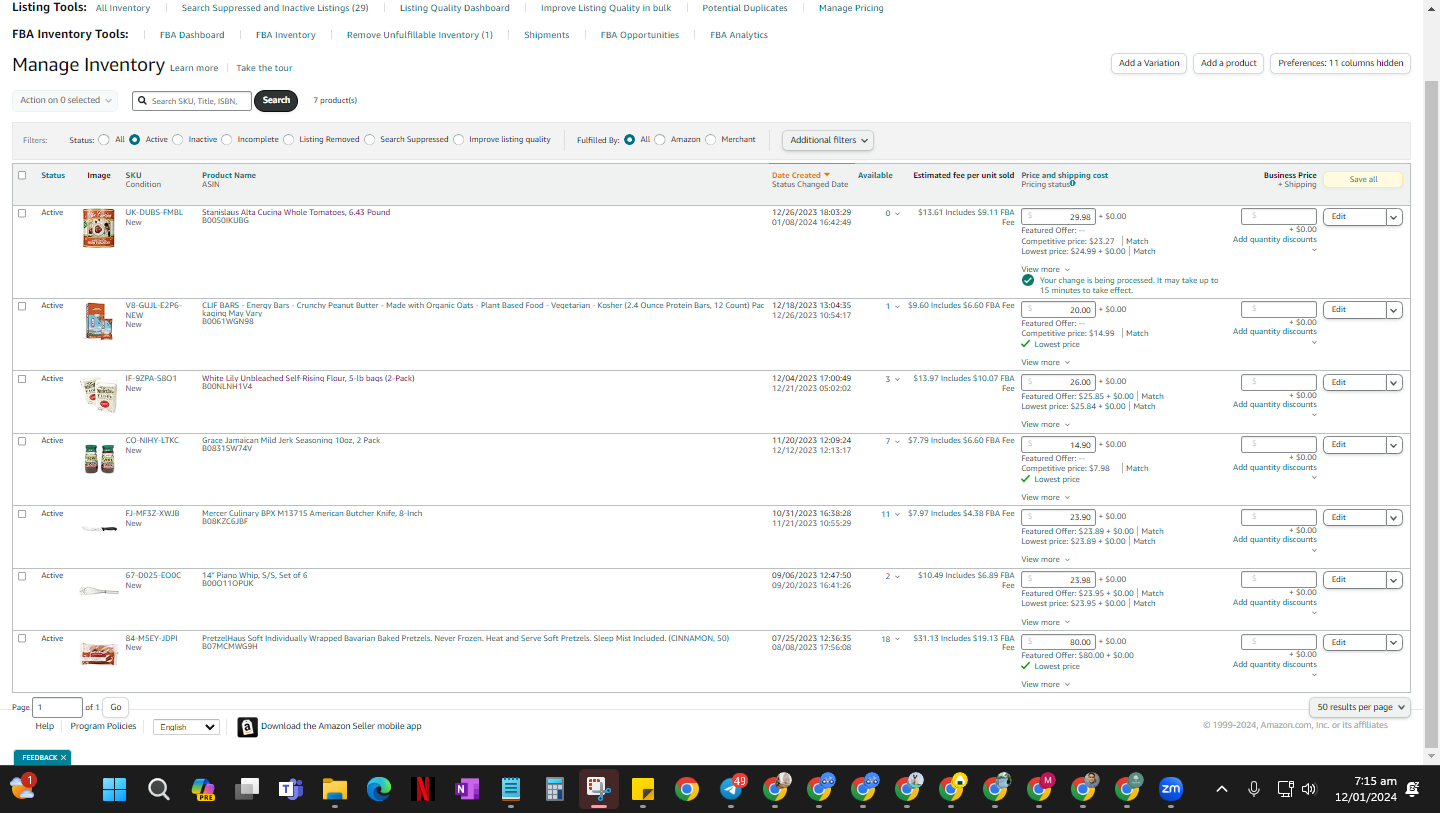Open the English language selector
Image resolution: width=1440 pixels, height=813 pixels.
(x=187, y=727)
